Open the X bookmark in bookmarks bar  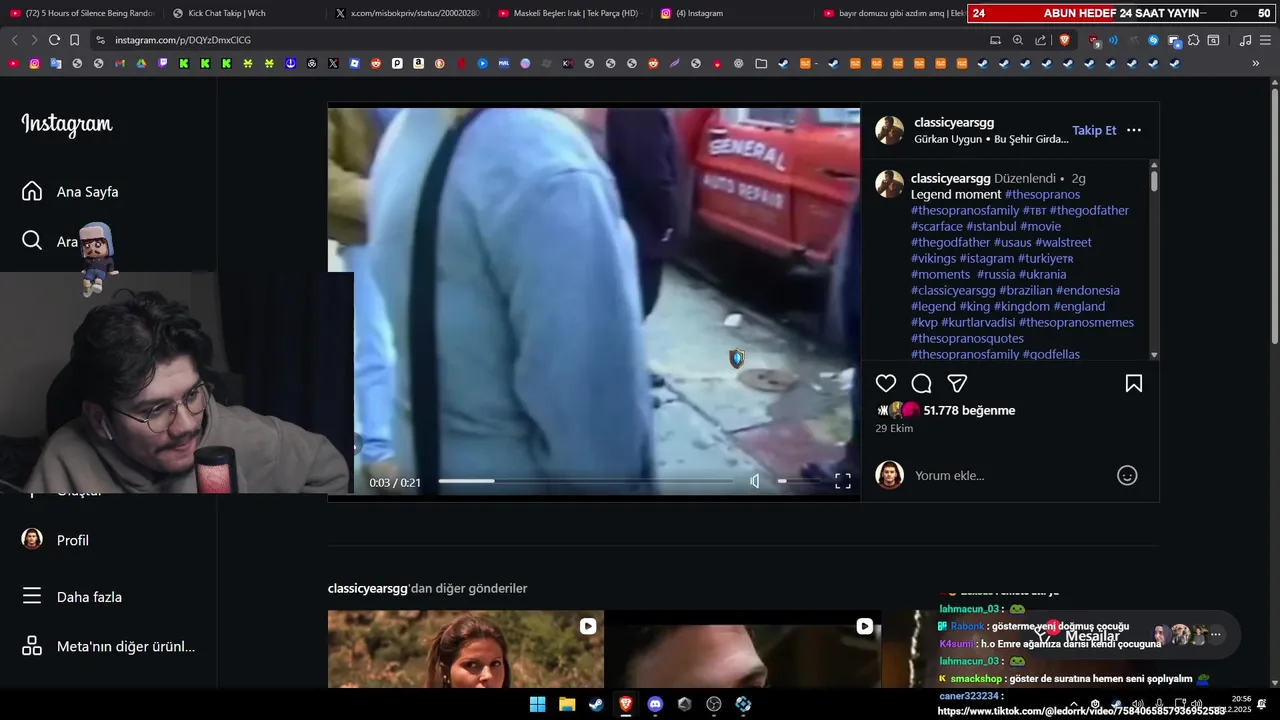333,63
